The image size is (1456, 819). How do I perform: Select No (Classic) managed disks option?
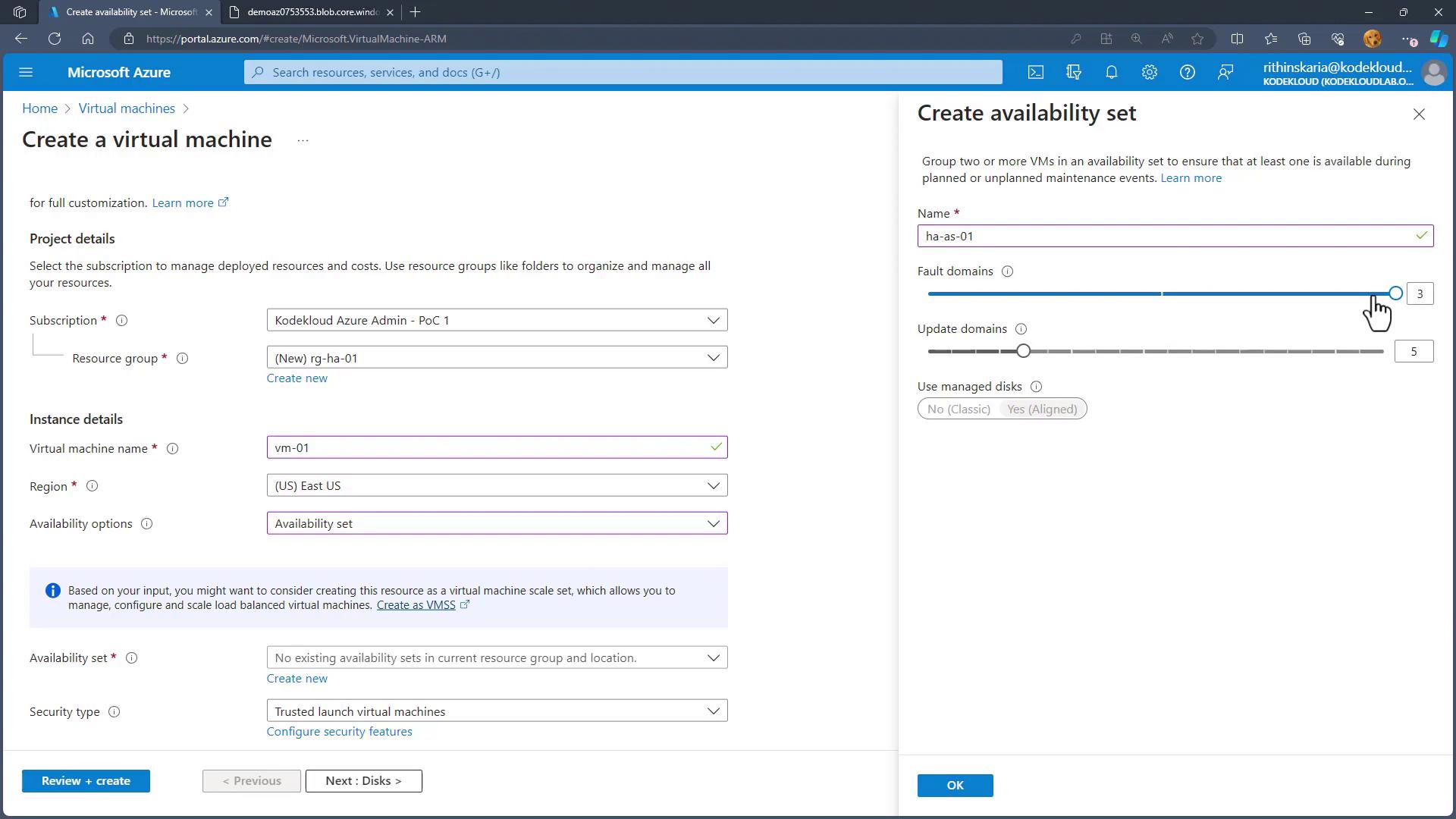(959, 409)
